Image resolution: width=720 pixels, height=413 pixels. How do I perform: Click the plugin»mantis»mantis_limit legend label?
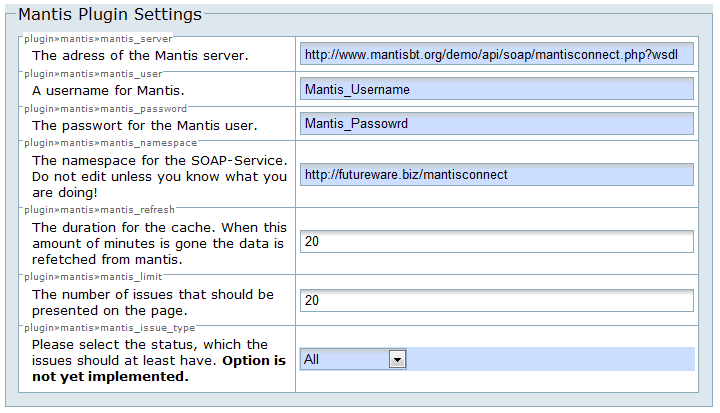point(93,276)
